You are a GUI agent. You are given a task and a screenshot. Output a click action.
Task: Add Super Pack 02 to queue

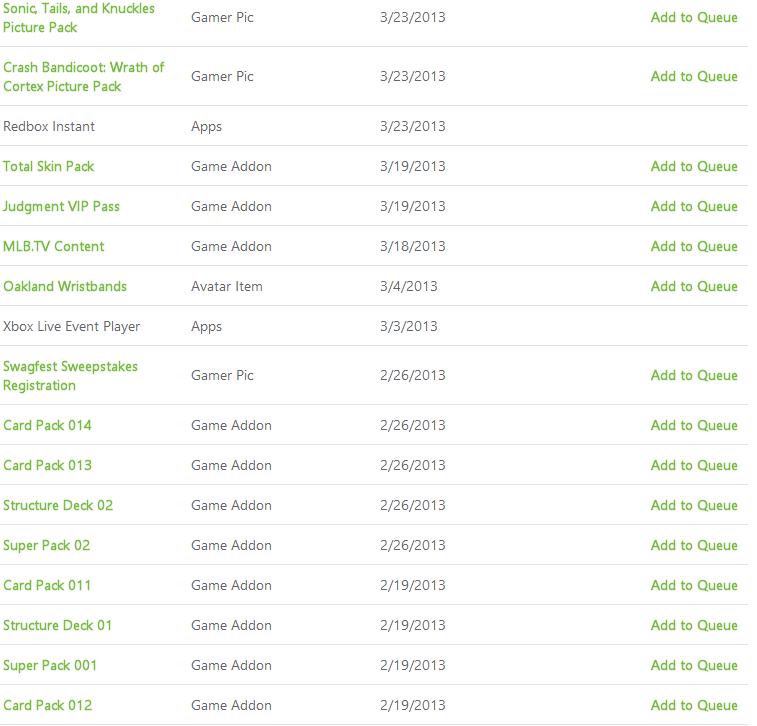click(x=694, y=546)
